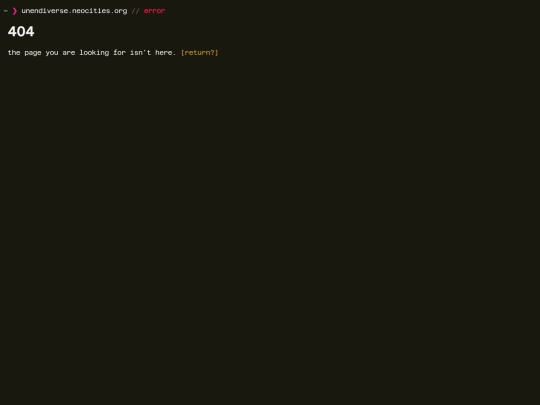Click the opening bracket of [return?]
The image size is (540, 405).
click(x=183, y=53)
